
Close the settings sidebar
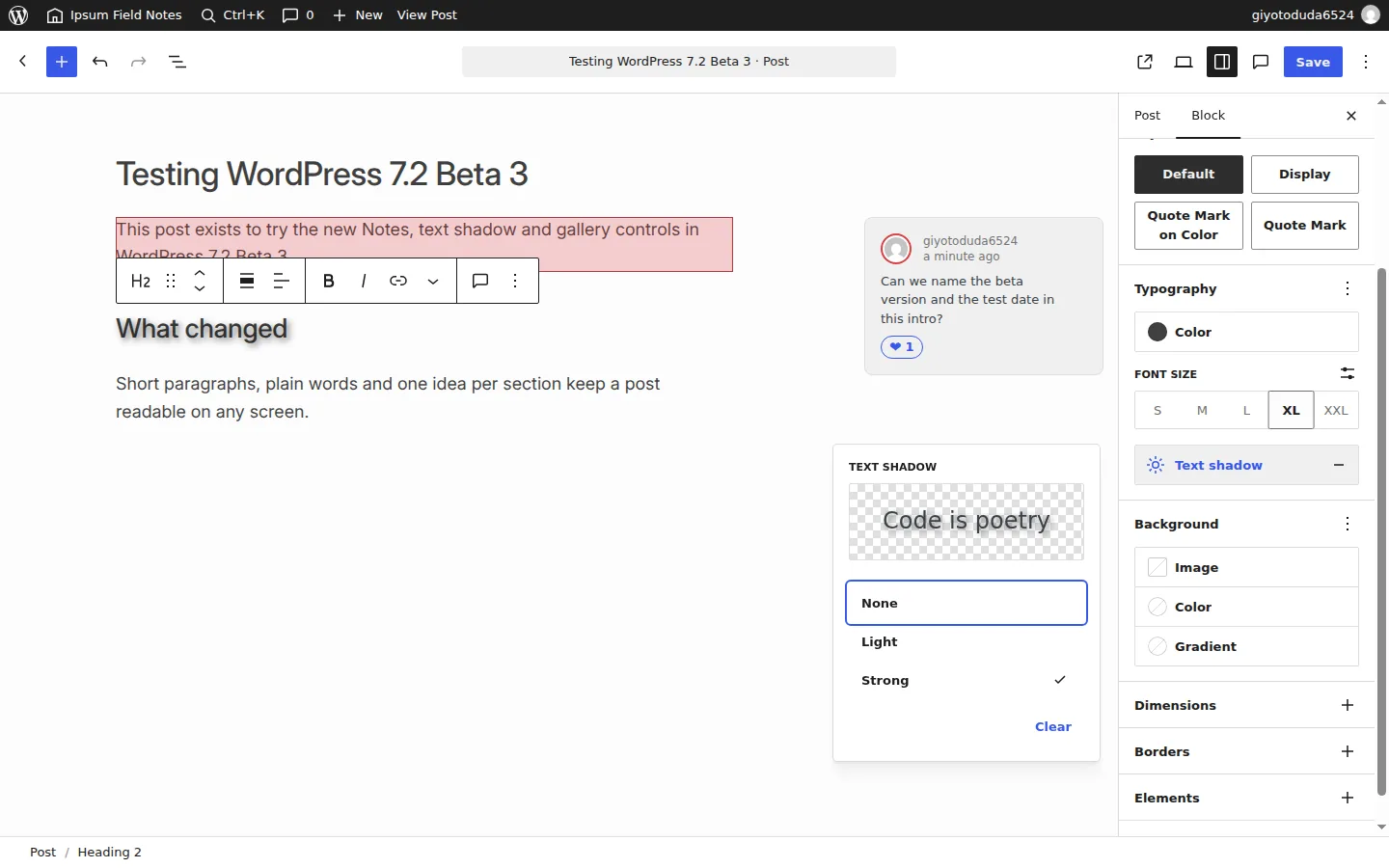point(1351,116)
